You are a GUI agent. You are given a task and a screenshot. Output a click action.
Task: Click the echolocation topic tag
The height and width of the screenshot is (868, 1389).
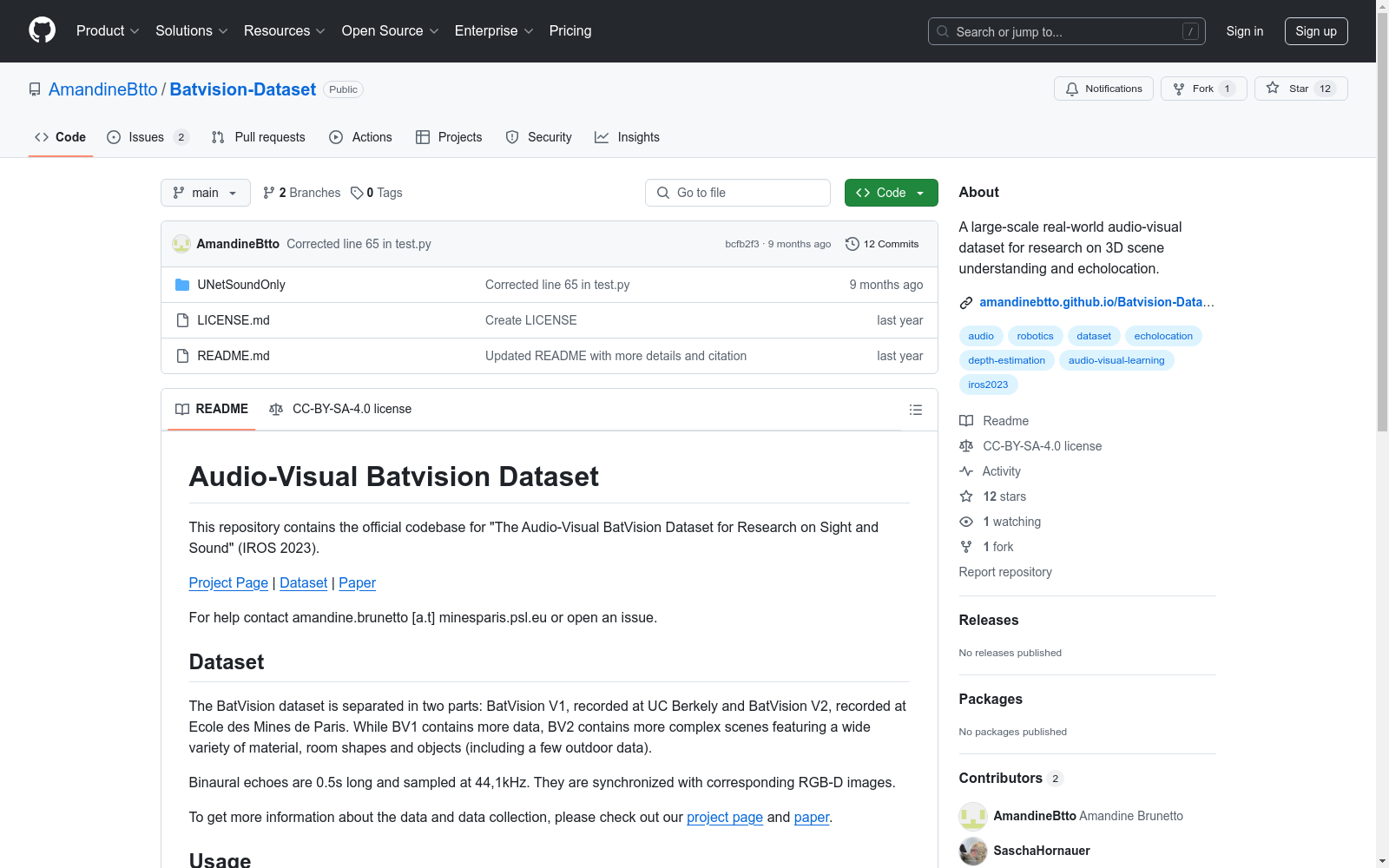point(1163,336)
